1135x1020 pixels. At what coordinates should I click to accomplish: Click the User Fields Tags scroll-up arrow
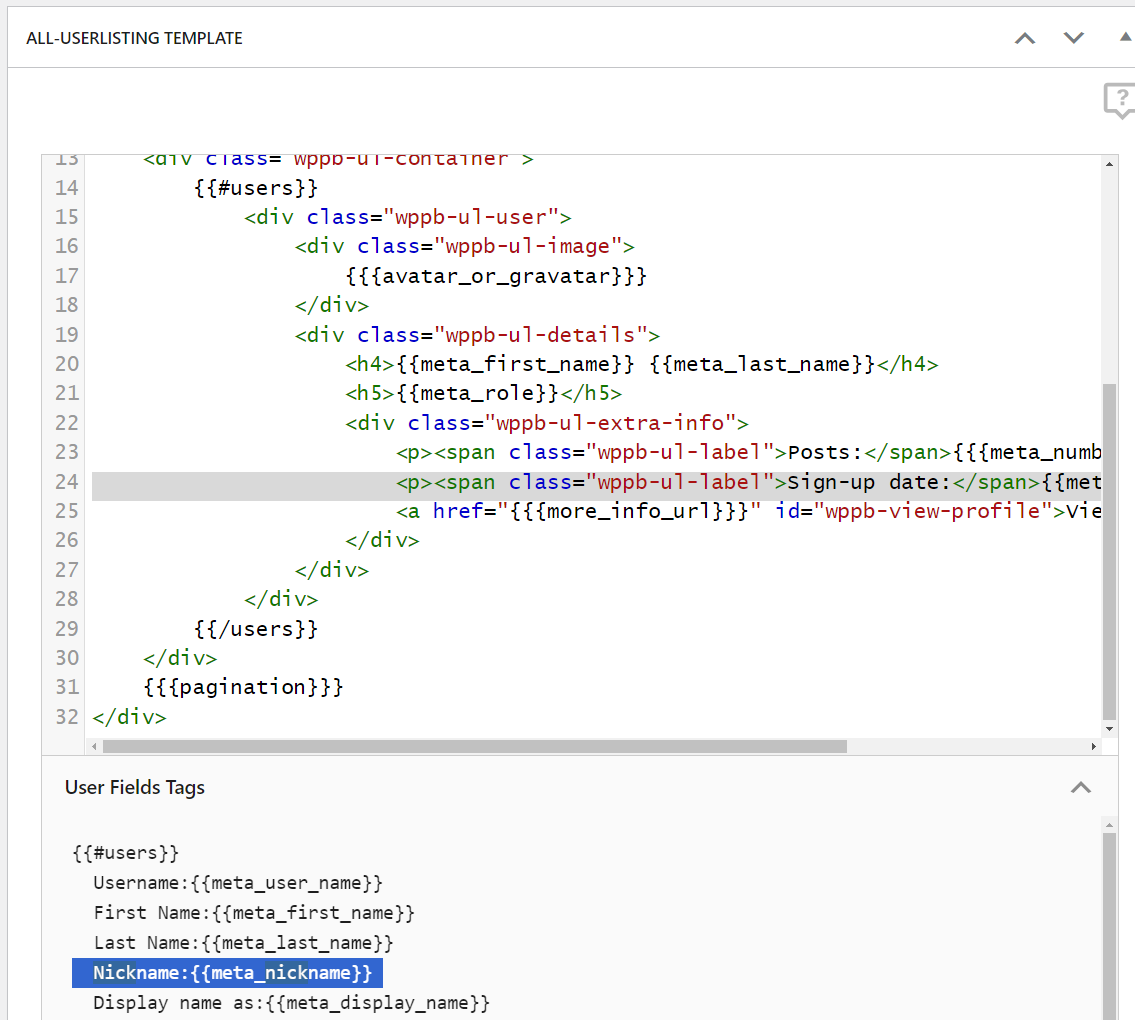(1109, 825)
